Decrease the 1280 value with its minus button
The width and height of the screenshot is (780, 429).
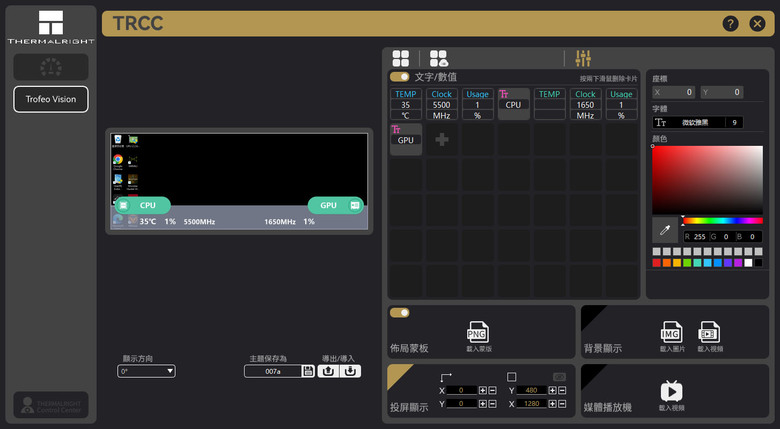562,404
